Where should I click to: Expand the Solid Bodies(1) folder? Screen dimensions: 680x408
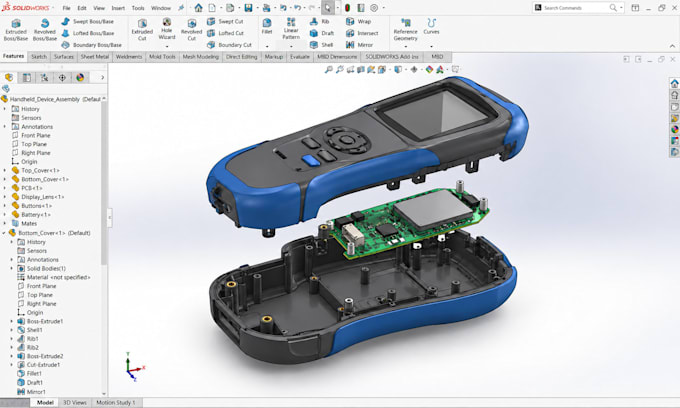coord(12,268)
